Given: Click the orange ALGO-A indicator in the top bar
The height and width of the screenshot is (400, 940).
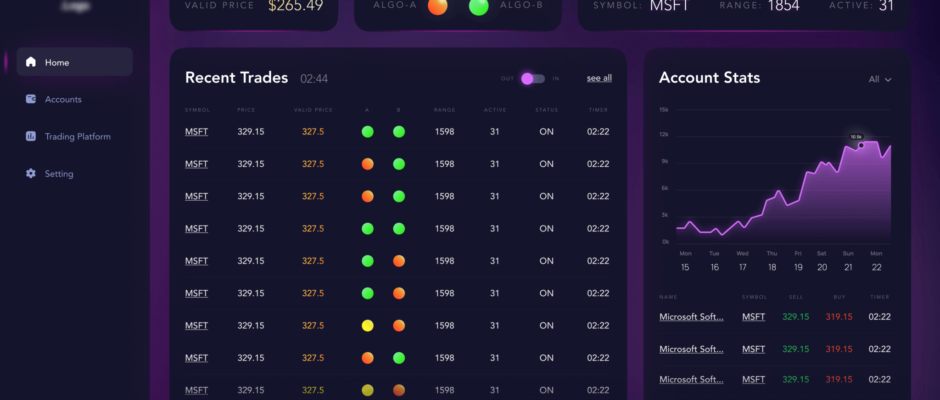Looking at the screenshot, I should point(437,7).
